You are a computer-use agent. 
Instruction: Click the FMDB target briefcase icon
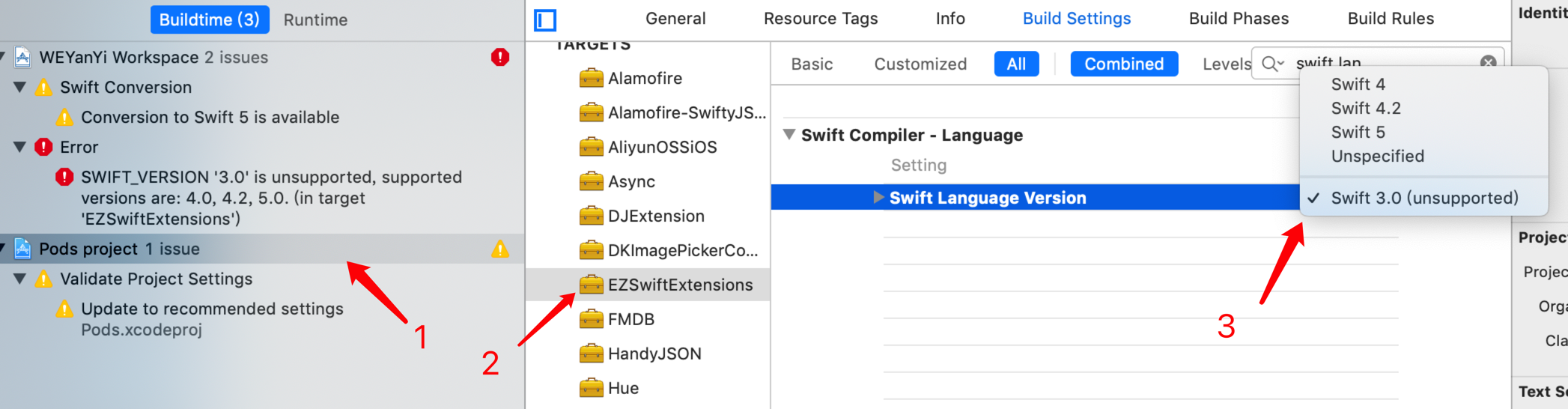(591, 320)
